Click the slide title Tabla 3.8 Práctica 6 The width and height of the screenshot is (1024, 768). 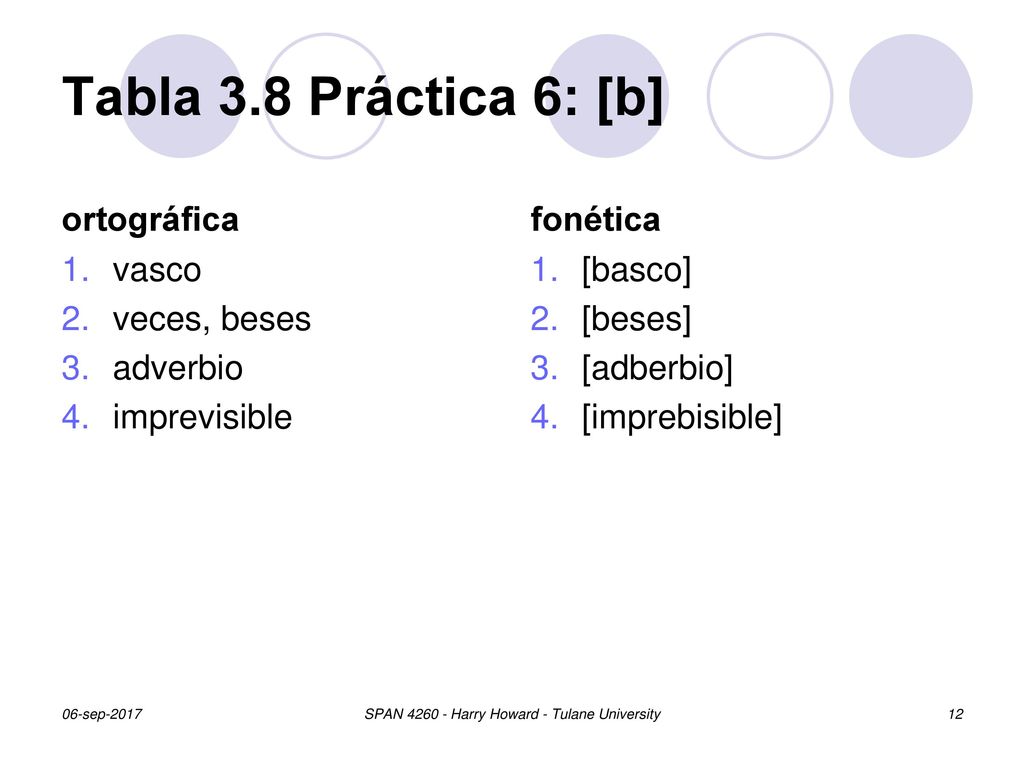(362, 97)
